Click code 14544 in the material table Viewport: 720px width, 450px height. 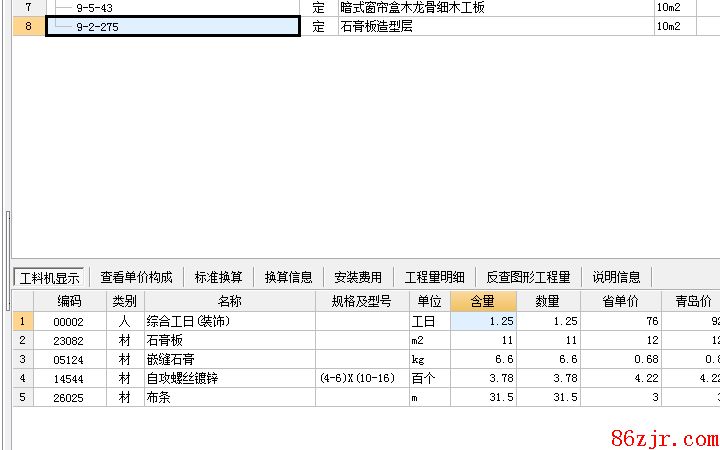click(69, 379)
